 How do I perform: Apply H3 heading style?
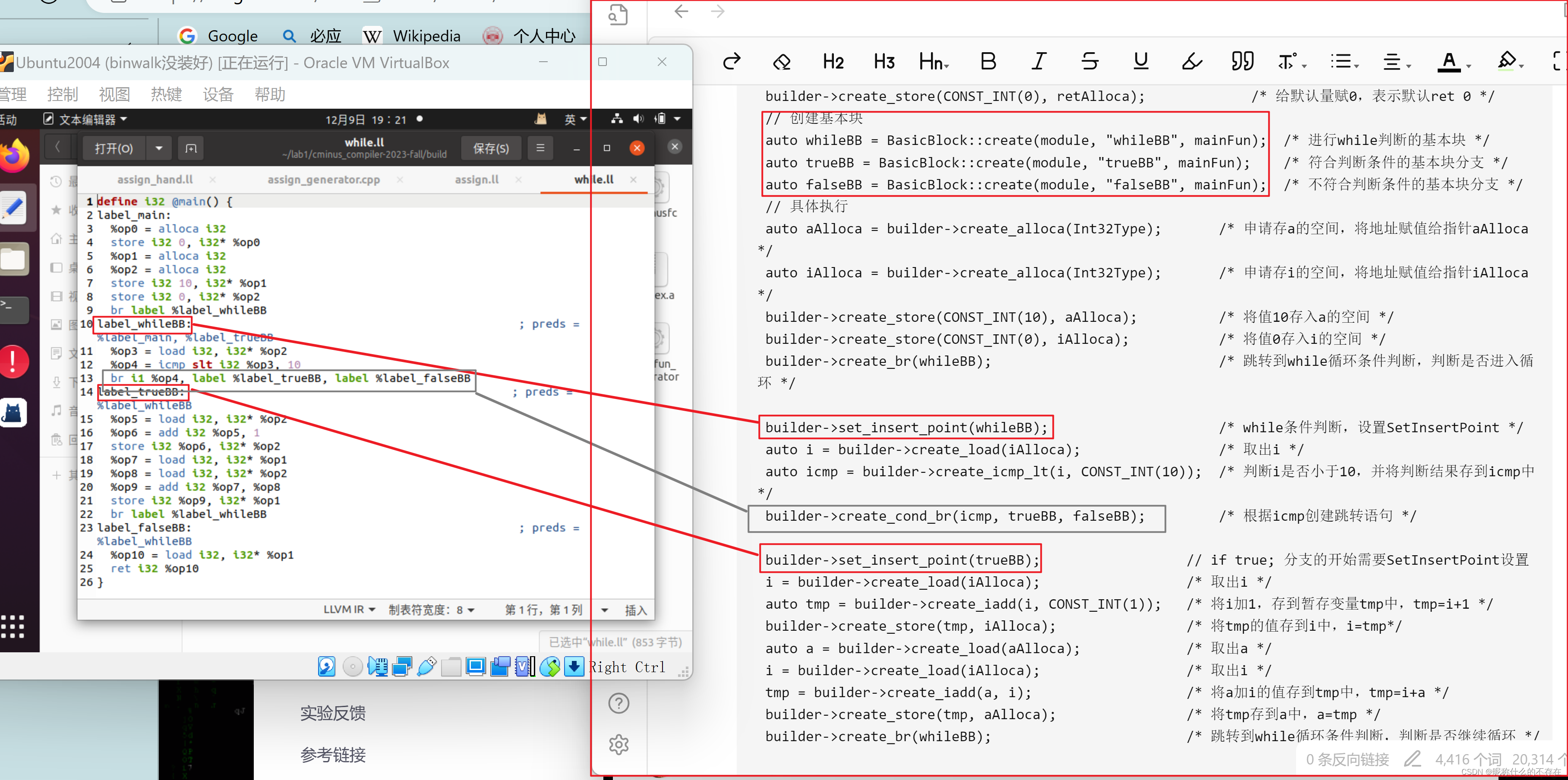[884, 61]
